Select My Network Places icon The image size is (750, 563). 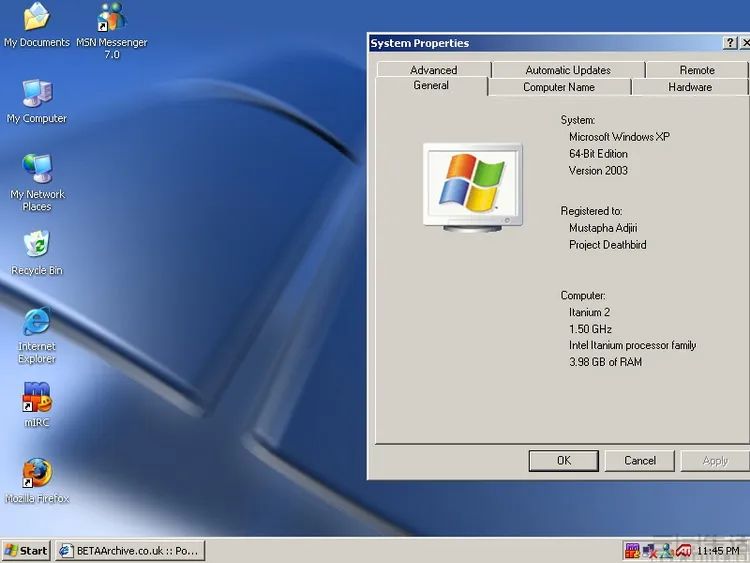(x=36, y=170)
